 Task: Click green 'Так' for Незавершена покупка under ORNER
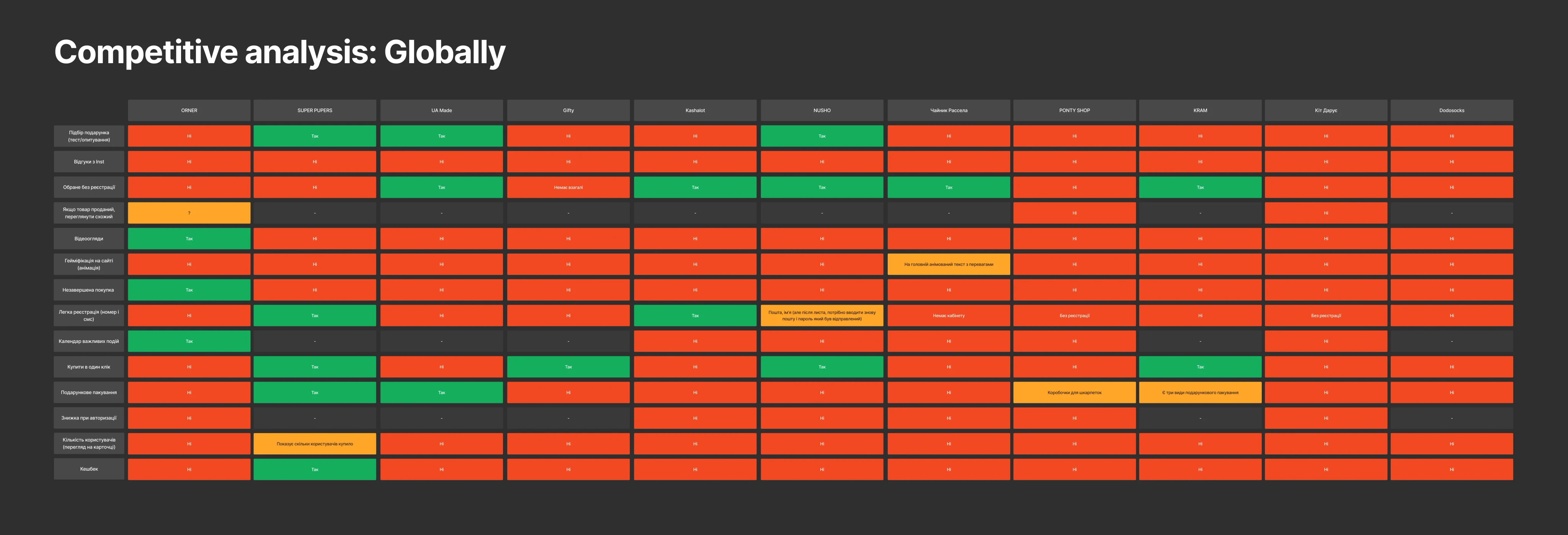click(x=189, y=290)
